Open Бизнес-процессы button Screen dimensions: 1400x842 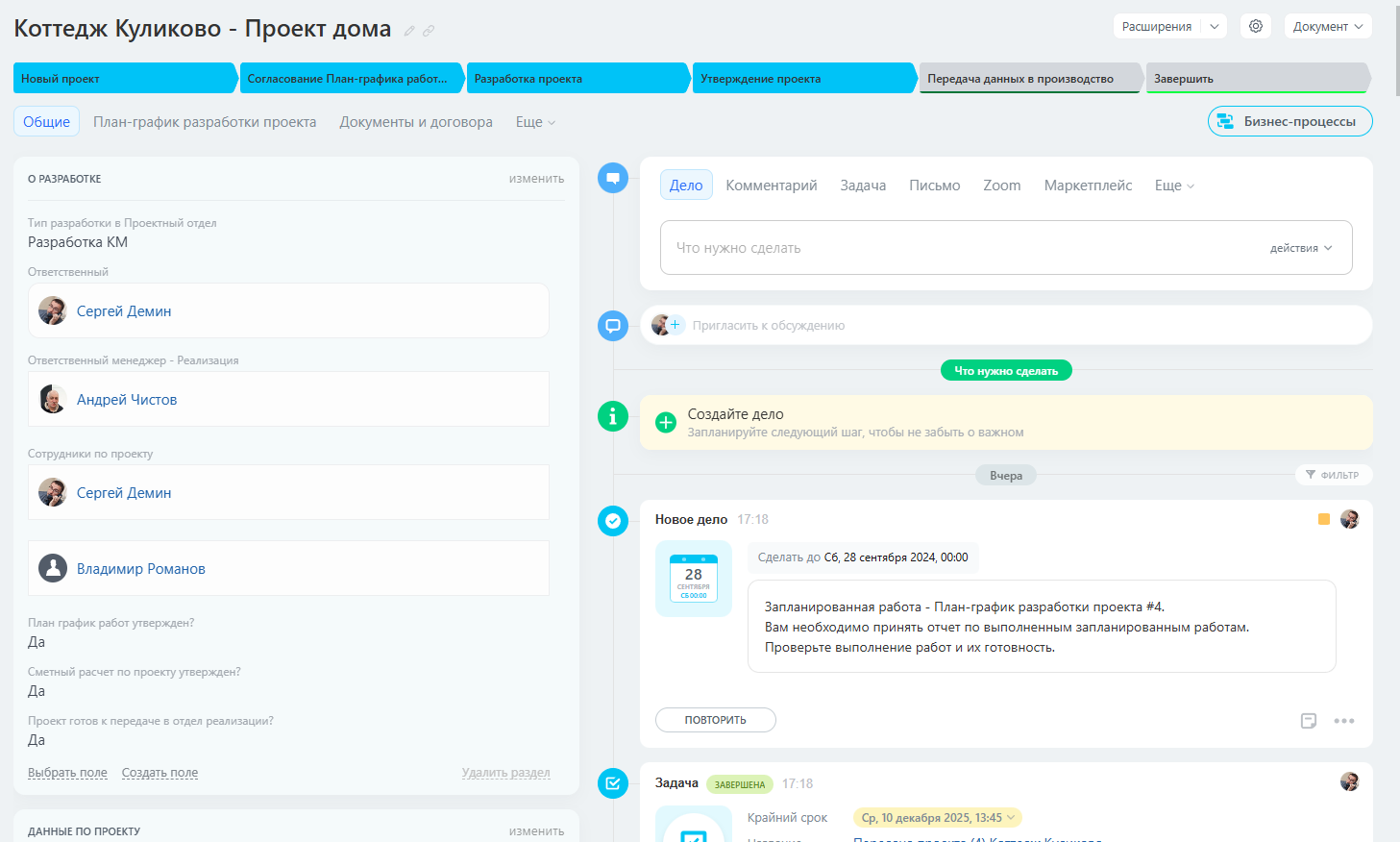pos(1289,121)
